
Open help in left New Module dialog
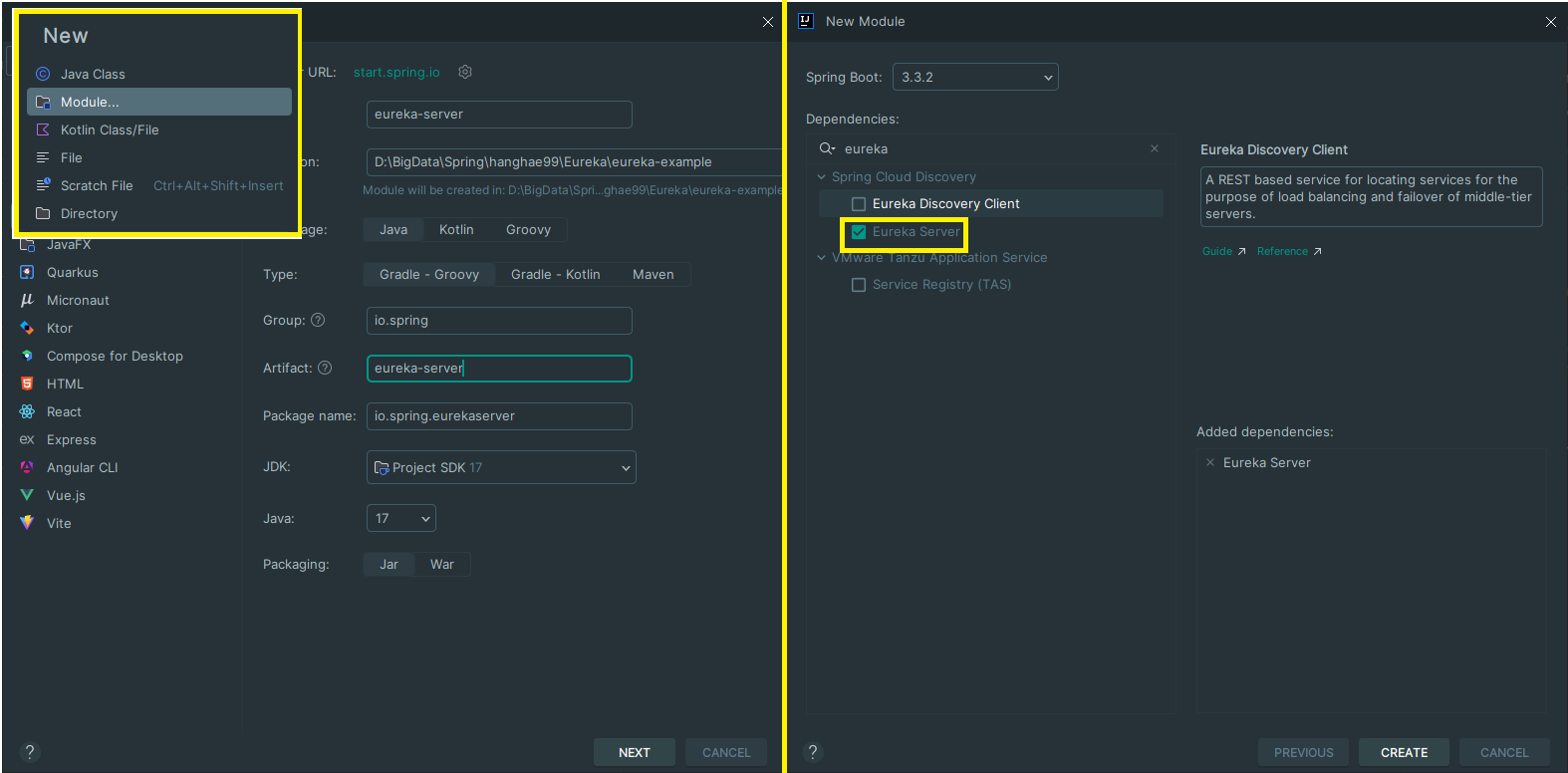30,752
